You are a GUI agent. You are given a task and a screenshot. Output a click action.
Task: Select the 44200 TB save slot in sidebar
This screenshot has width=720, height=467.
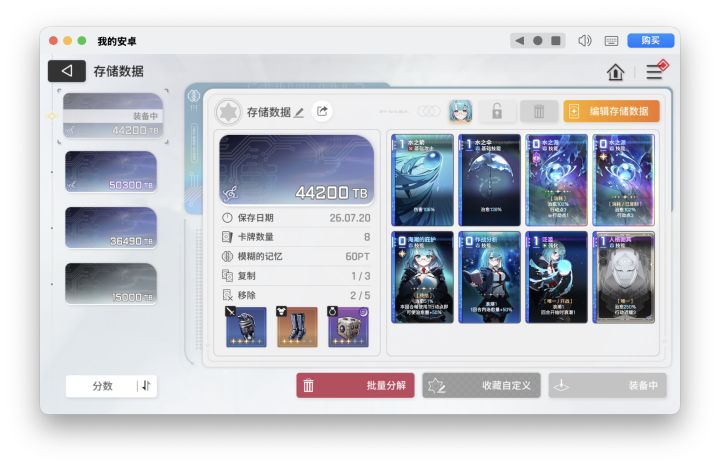(x=113, y=116)
